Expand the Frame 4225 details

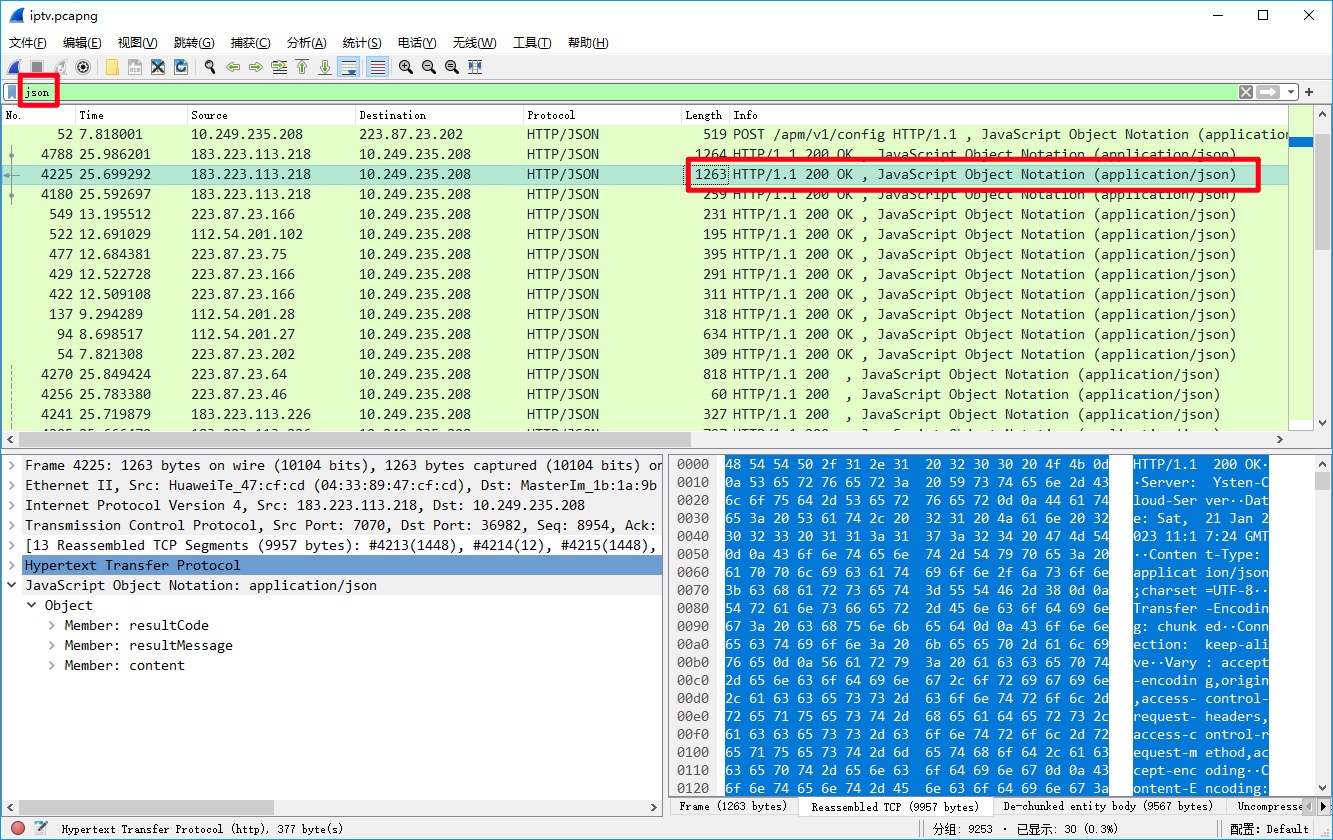(x=12, y=465)
